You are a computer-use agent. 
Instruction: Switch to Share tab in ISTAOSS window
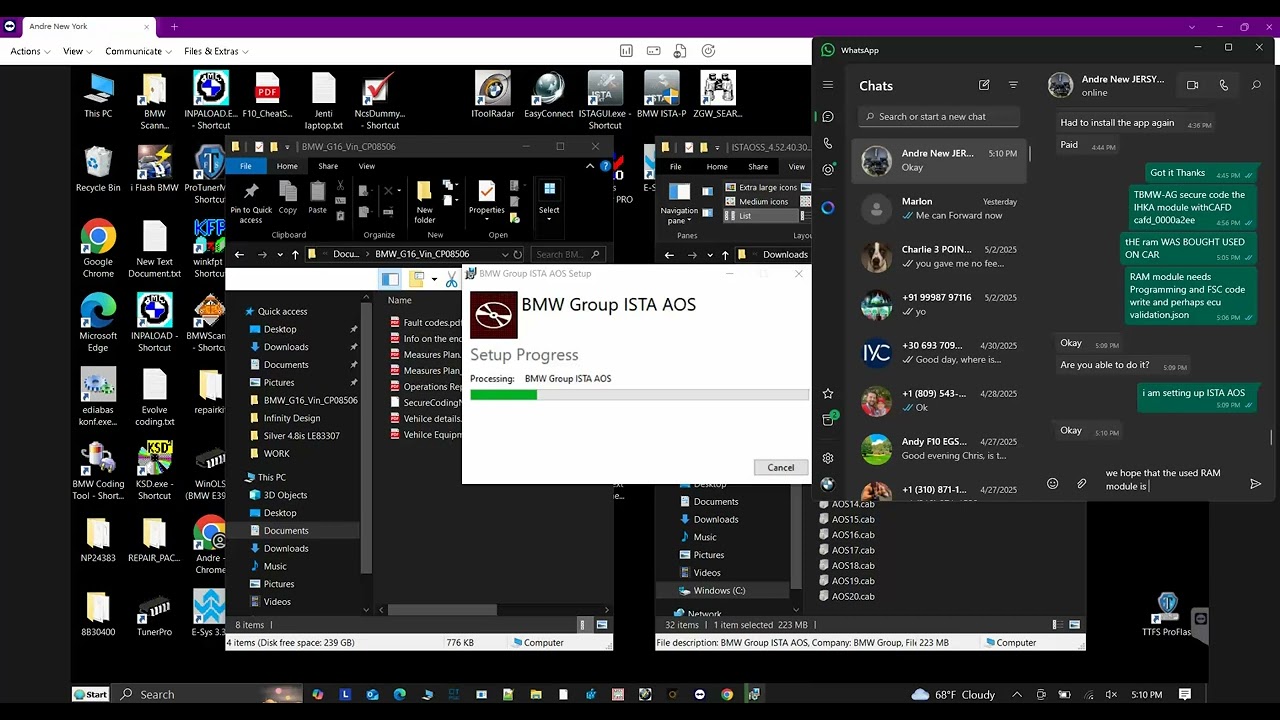click(x=758, y=166)
